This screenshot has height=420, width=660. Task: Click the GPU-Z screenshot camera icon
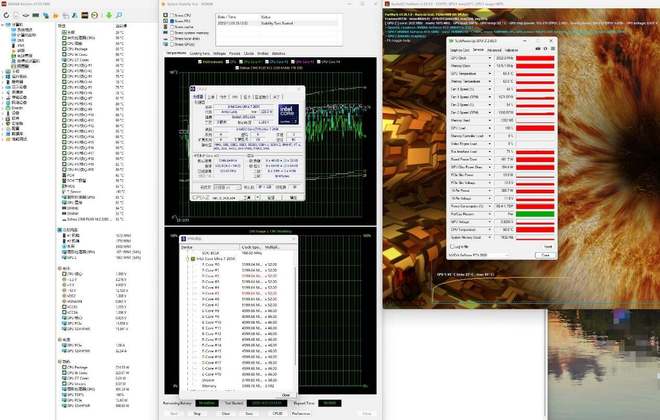pos(537,48)
